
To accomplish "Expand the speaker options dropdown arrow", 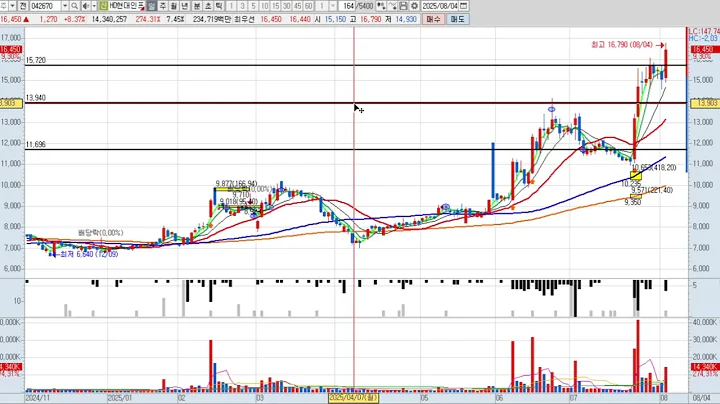I will [x=94, y=6].
